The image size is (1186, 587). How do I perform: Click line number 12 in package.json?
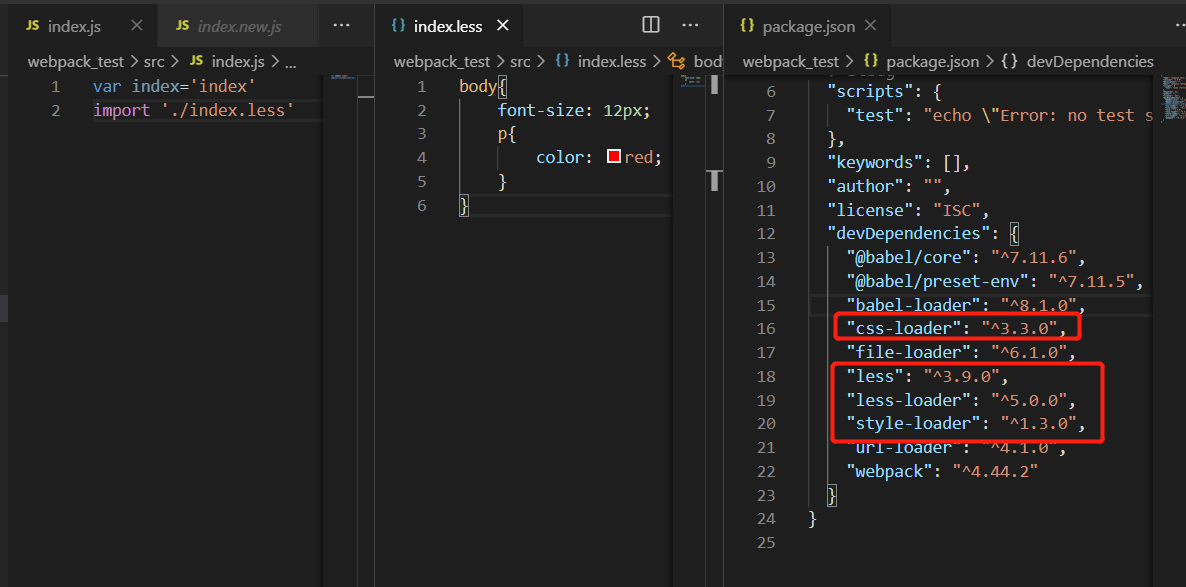pyautogui.click(x=766, y=233)
